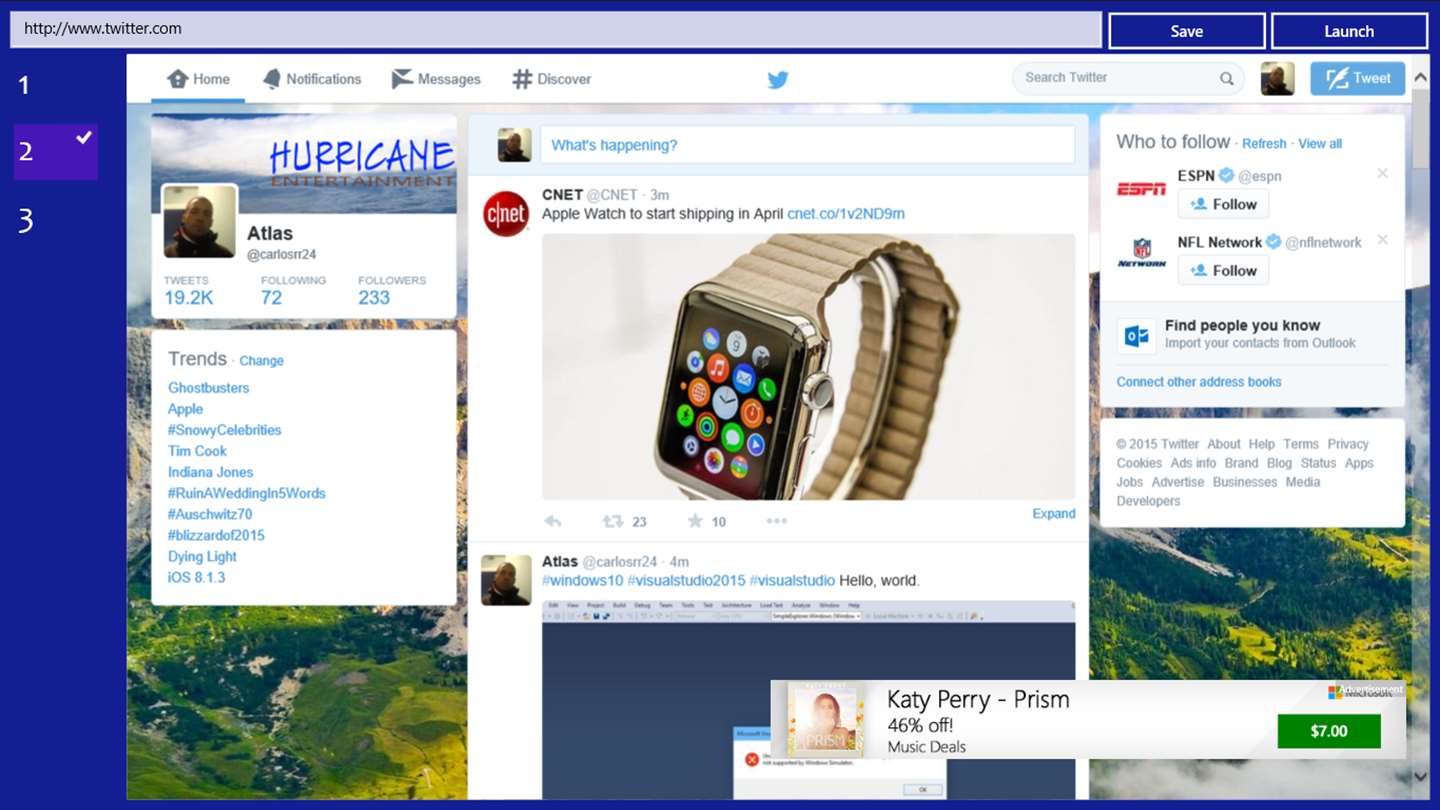Open the #blizzardof2015 trend
Image resolution: width=1440 pixels, height=810 pixels.
coord(216,535)
